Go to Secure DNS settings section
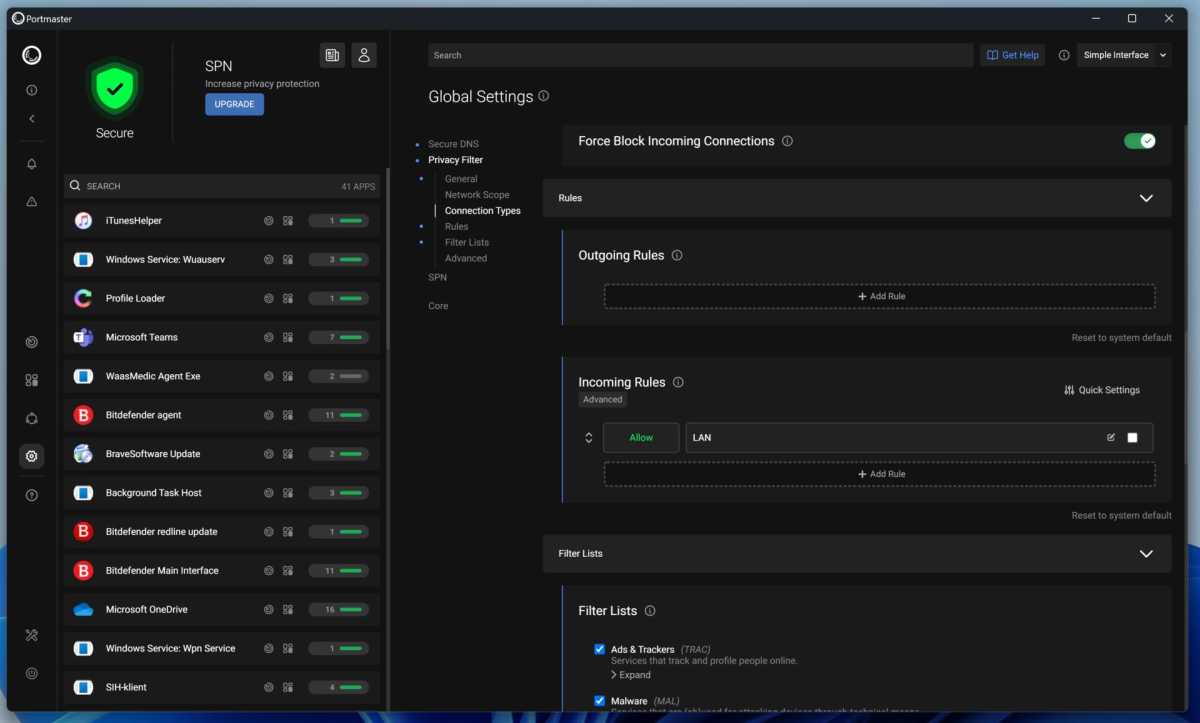1200x723 pixels. (453, 144)
